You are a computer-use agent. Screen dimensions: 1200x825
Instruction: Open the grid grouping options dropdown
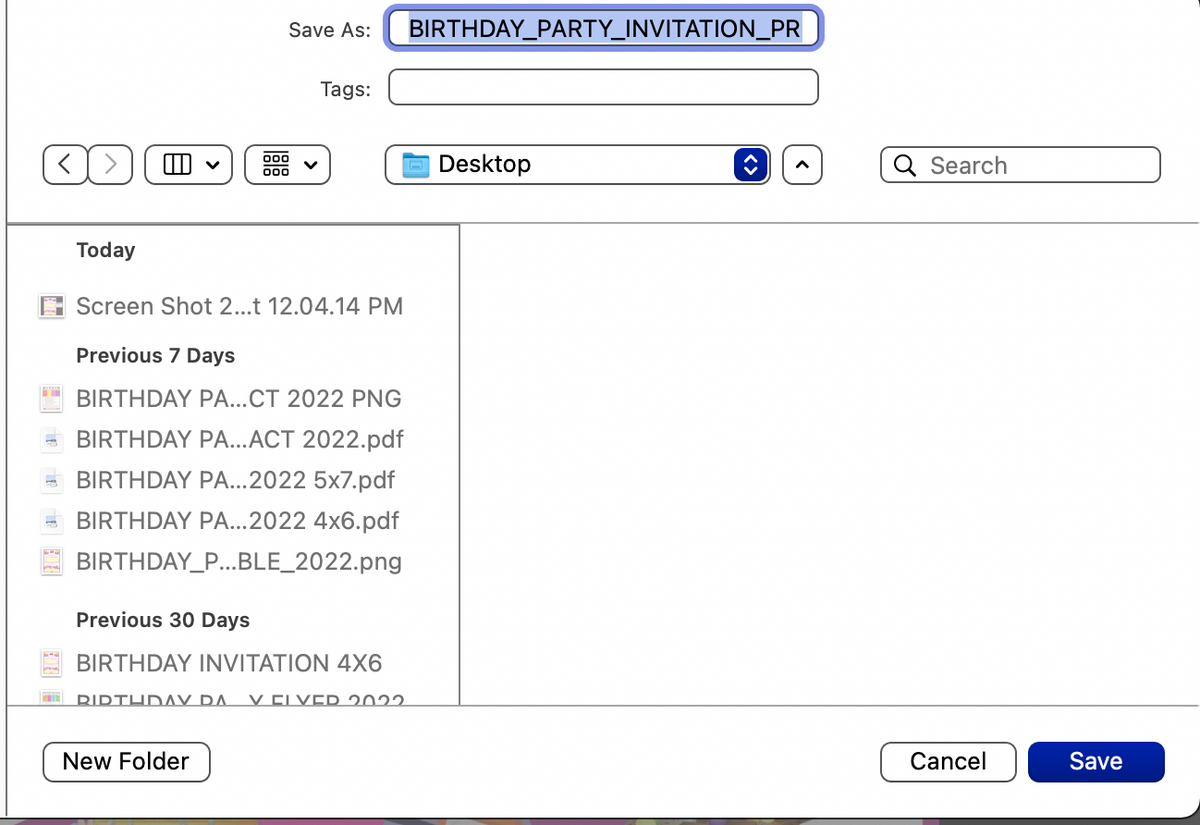pyautogui.click(x=287, y=164)
